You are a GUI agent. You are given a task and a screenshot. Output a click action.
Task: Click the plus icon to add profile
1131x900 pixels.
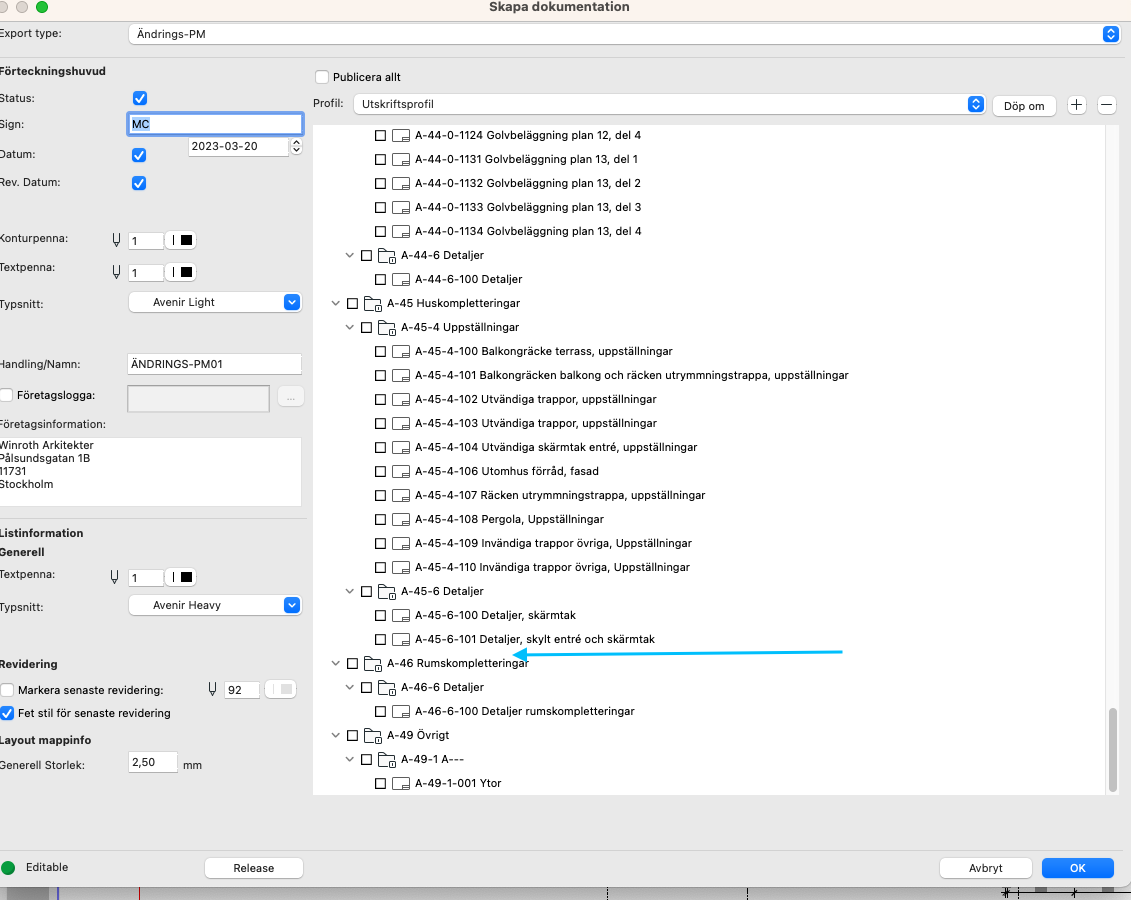(x=1076, y=105)
